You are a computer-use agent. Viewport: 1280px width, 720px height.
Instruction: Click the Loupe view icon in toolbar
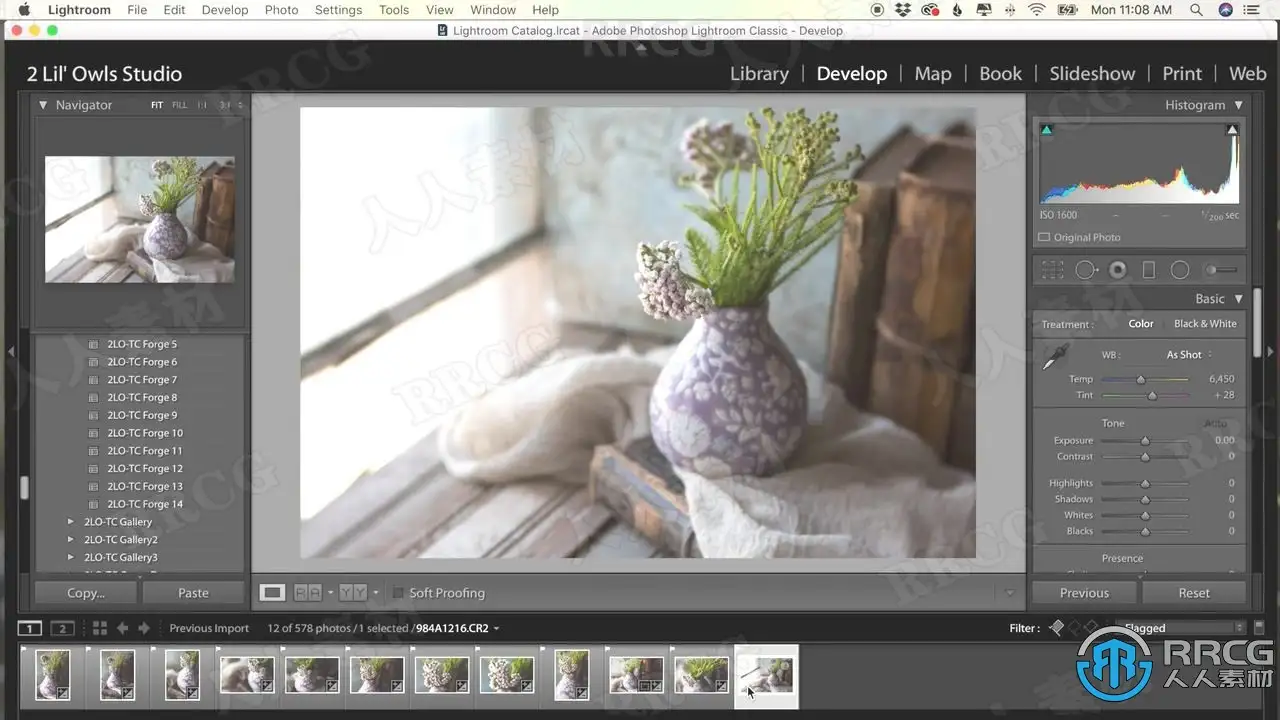272,593
